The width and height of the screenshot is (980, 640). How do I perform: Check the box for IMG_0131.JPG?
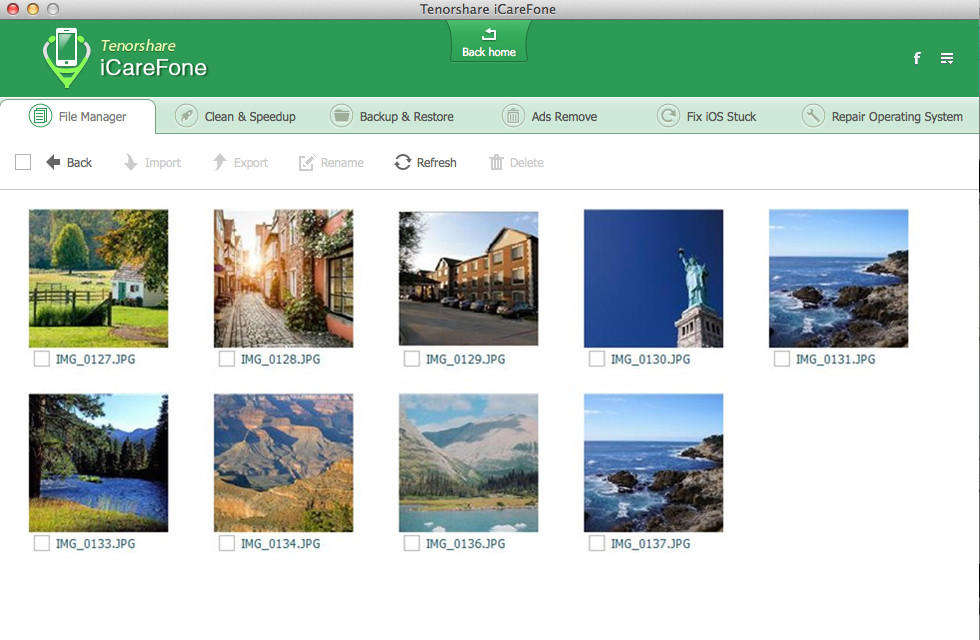point(782,359)
